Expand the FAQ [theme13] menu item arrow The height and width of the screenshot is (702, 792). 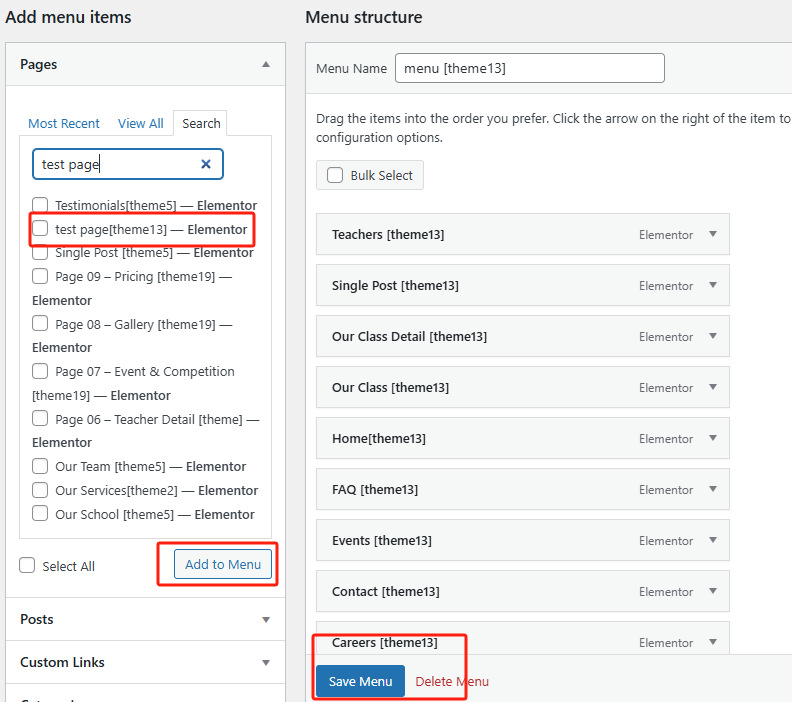coord(713,489)
